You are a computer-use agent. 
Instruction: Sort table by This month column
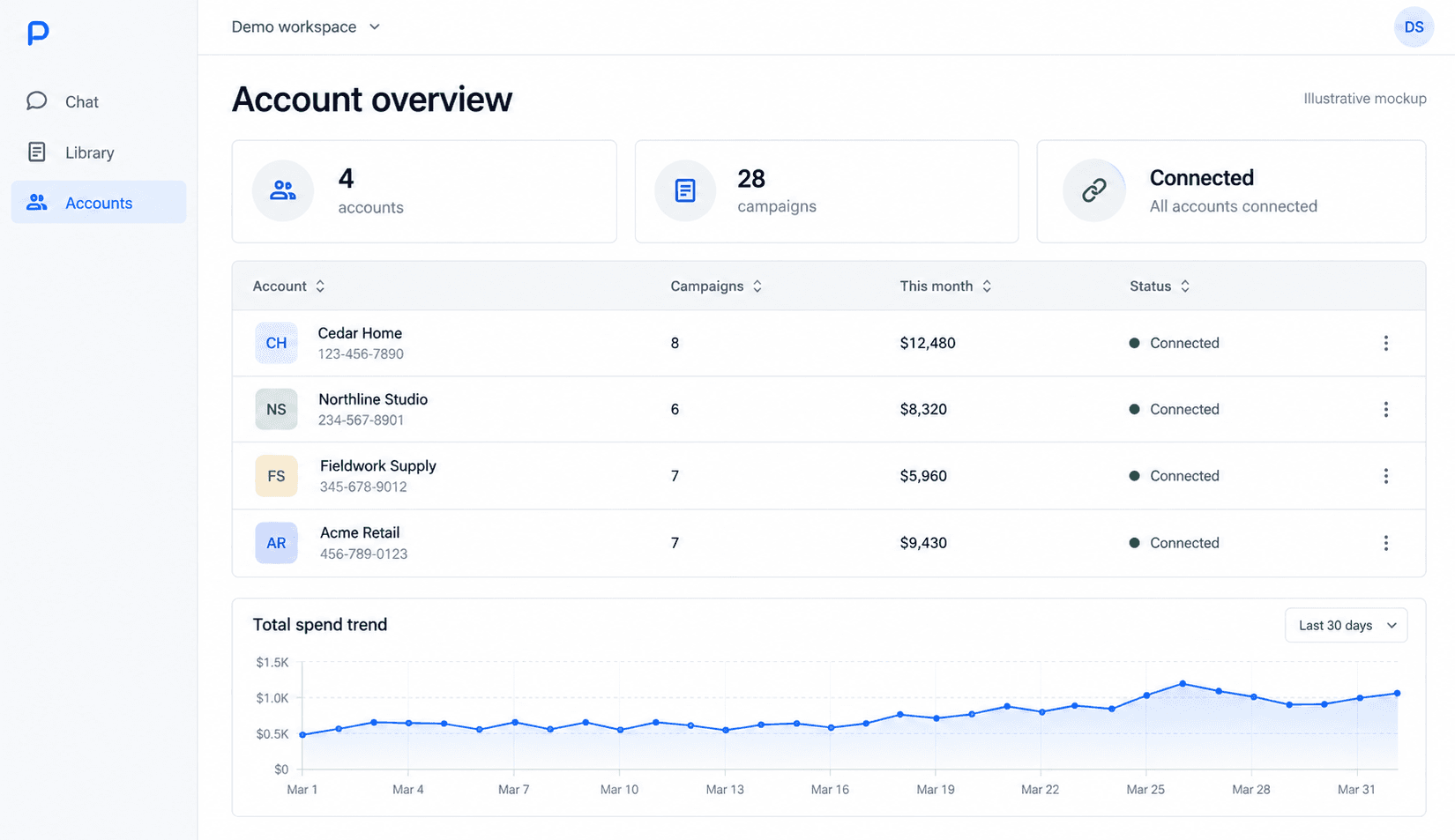tap(945, 286)
